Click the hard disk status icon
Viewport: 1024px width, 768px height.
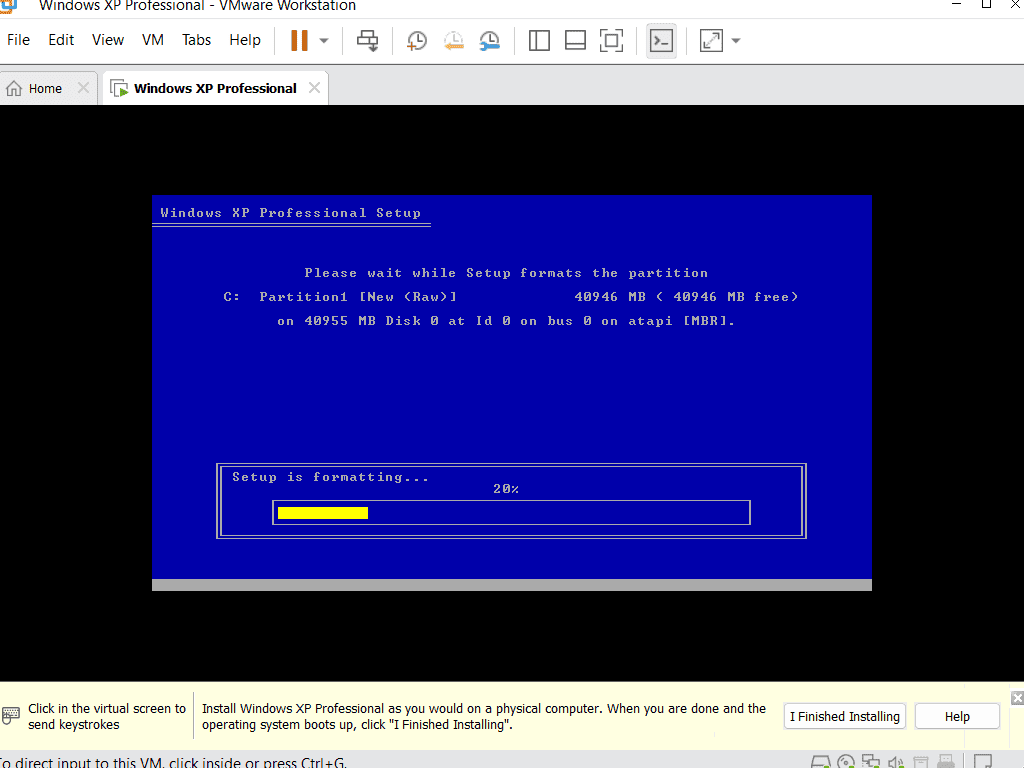820,762
